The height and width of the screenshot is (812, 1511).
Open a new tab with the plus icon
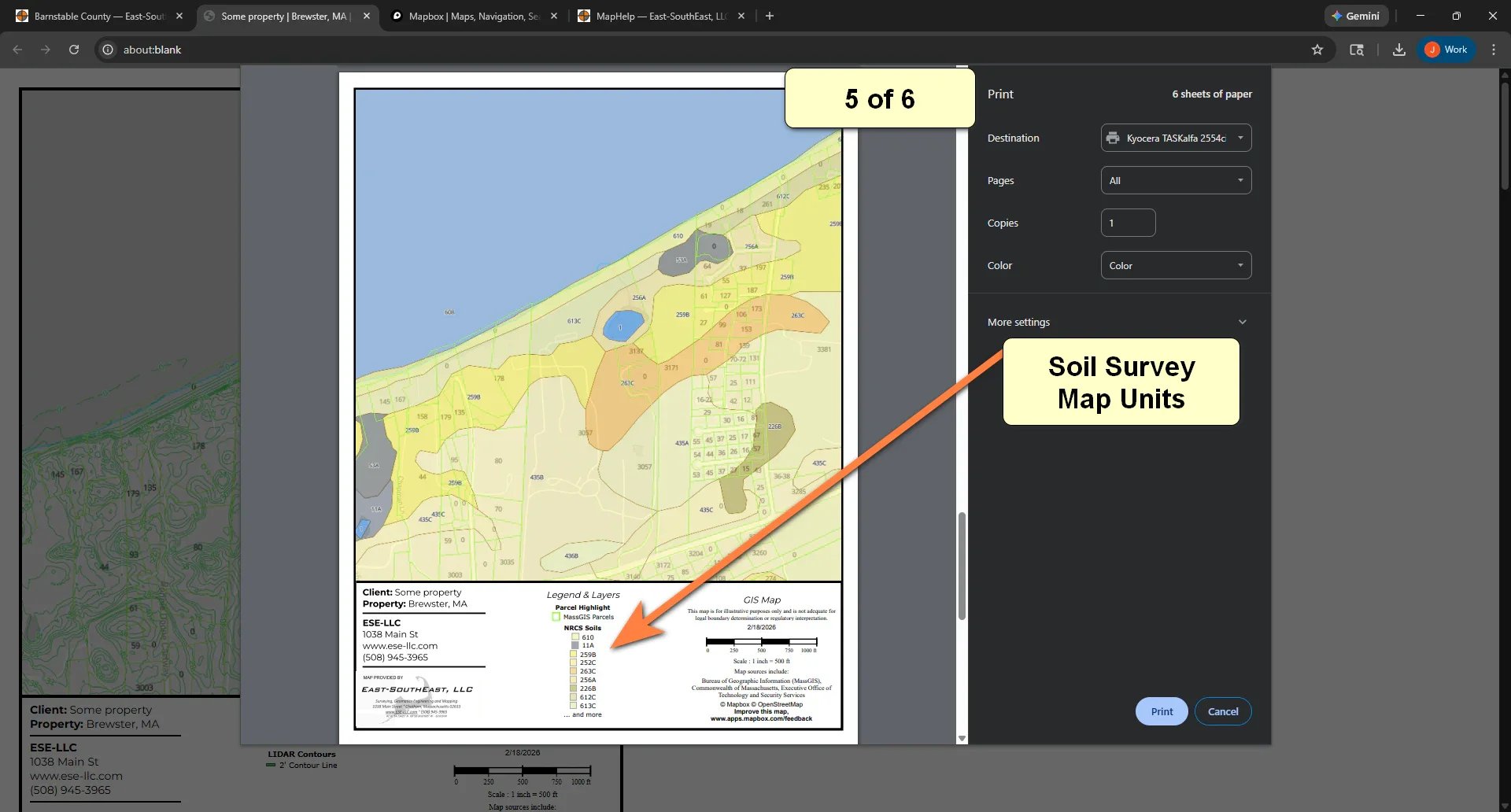[x=769, y=16]
